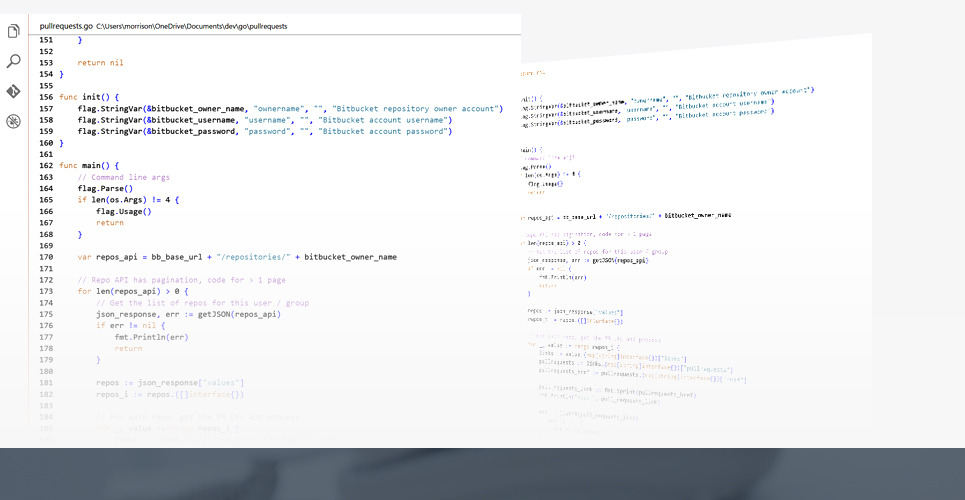Click the file path C:\Users\morrison\OneDrive

[x=191, y=25]
